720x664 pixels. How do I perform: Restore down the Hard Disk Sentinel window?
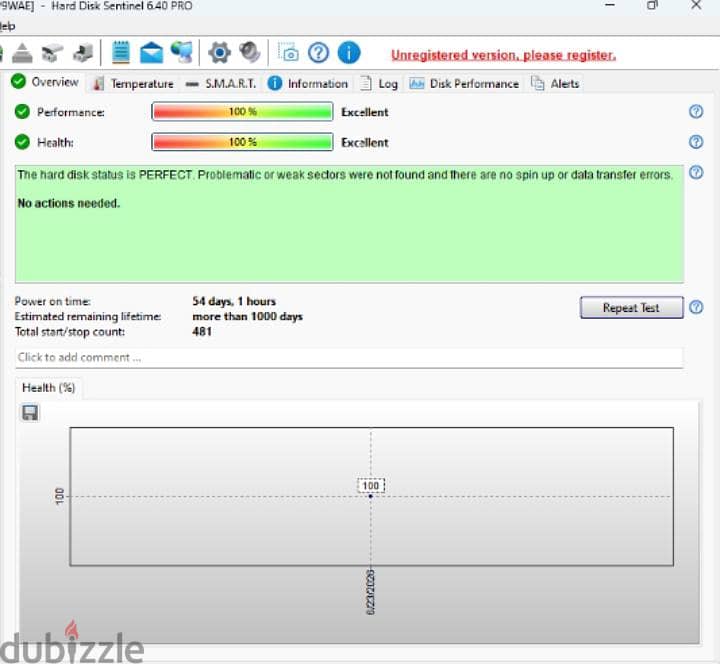click(x=652, y=6)
